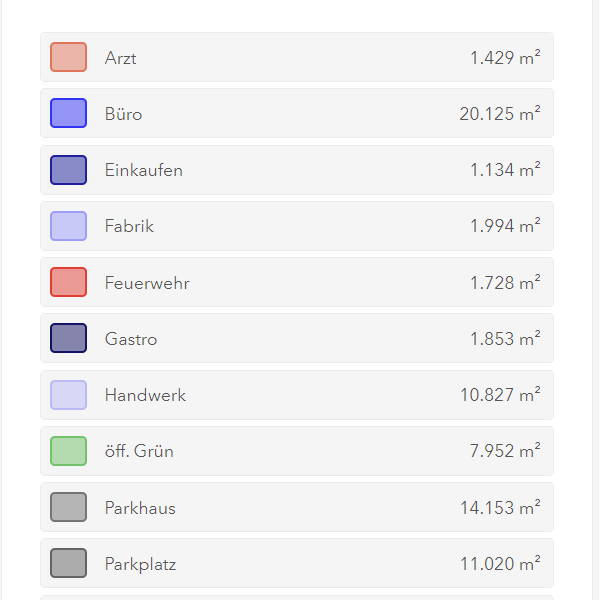Viewport: 600px width, 600px height.
Task: Select the Arzt label text
Action: tap(121, 58)
